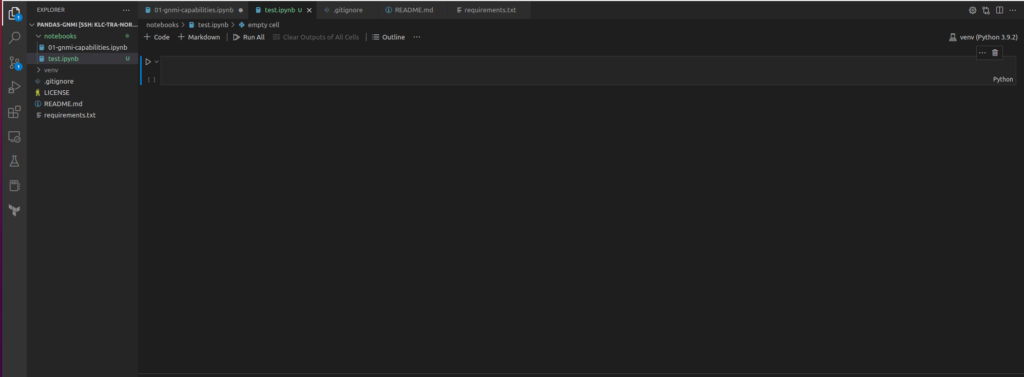
Task: Open the Source Control view
Action: click(x=14, y=63)
